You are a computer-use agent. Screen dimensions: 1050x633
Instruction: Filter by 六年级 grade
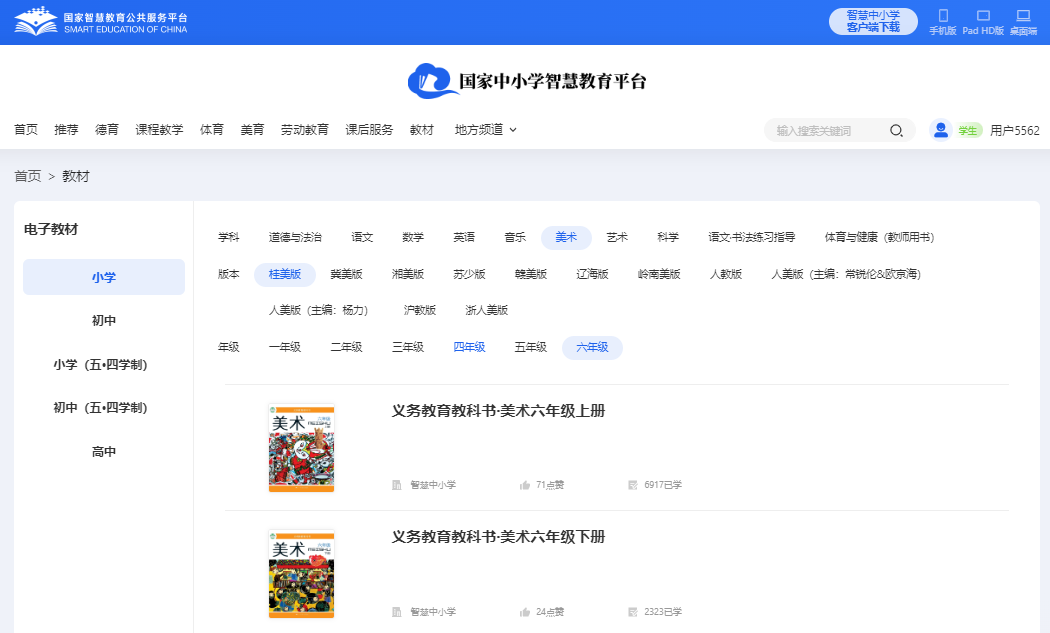click(x=593, y=348)
